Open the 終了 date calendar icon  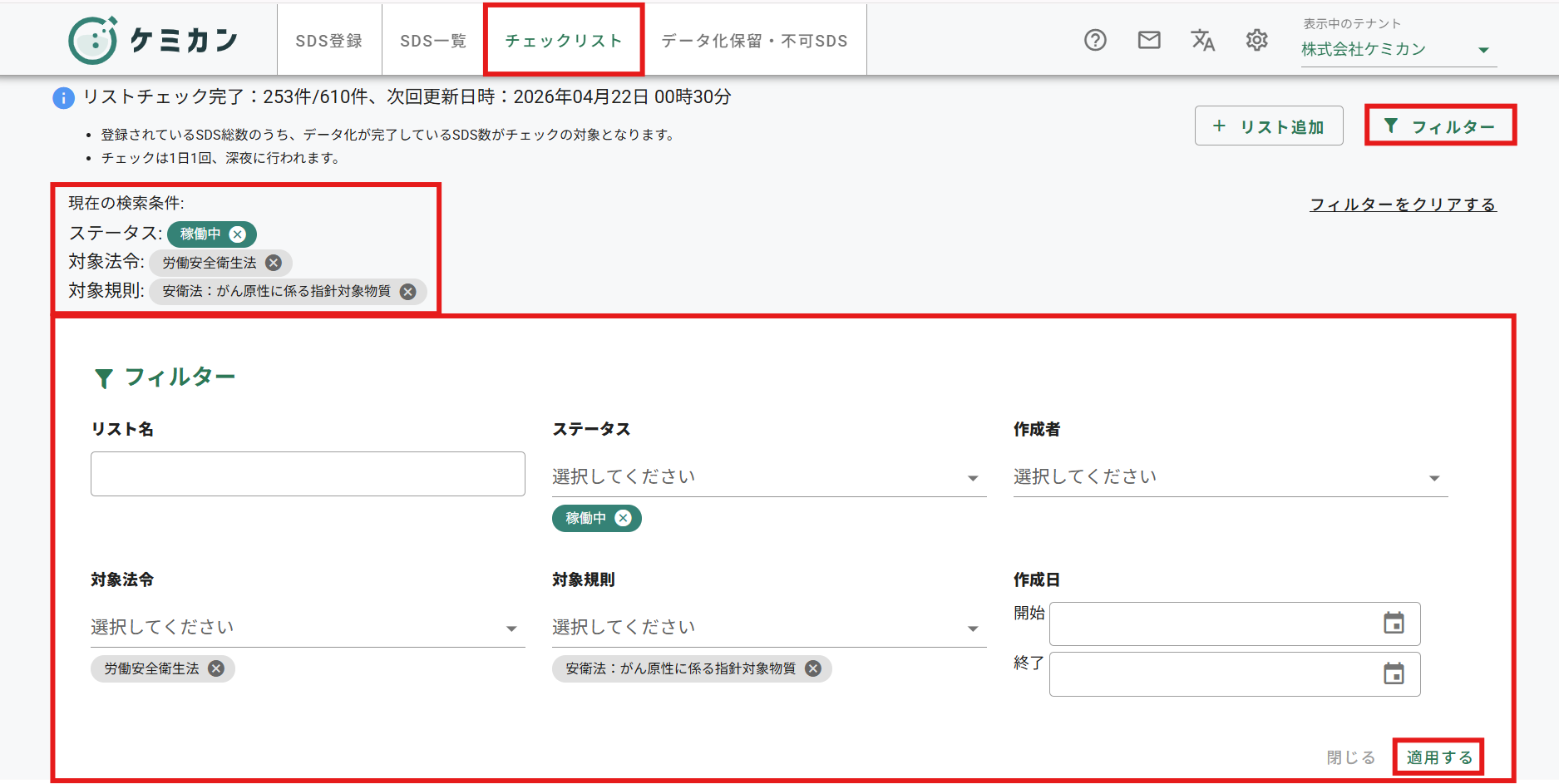(1394, 673)
